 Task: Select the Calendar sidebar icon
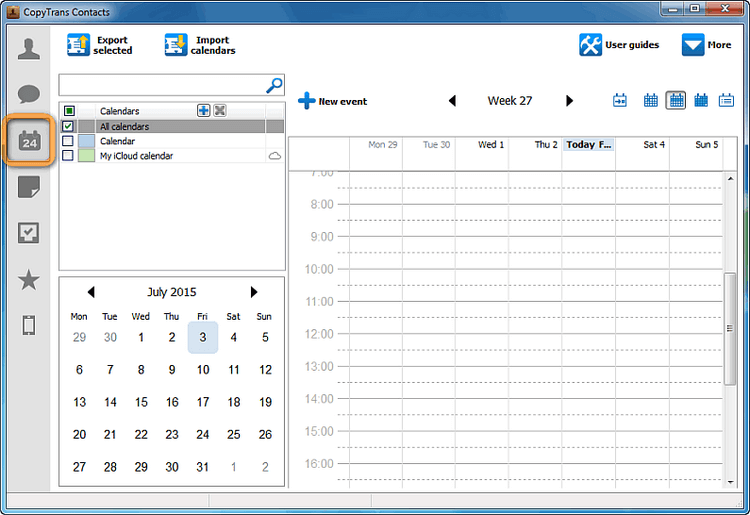pos(29,141)
